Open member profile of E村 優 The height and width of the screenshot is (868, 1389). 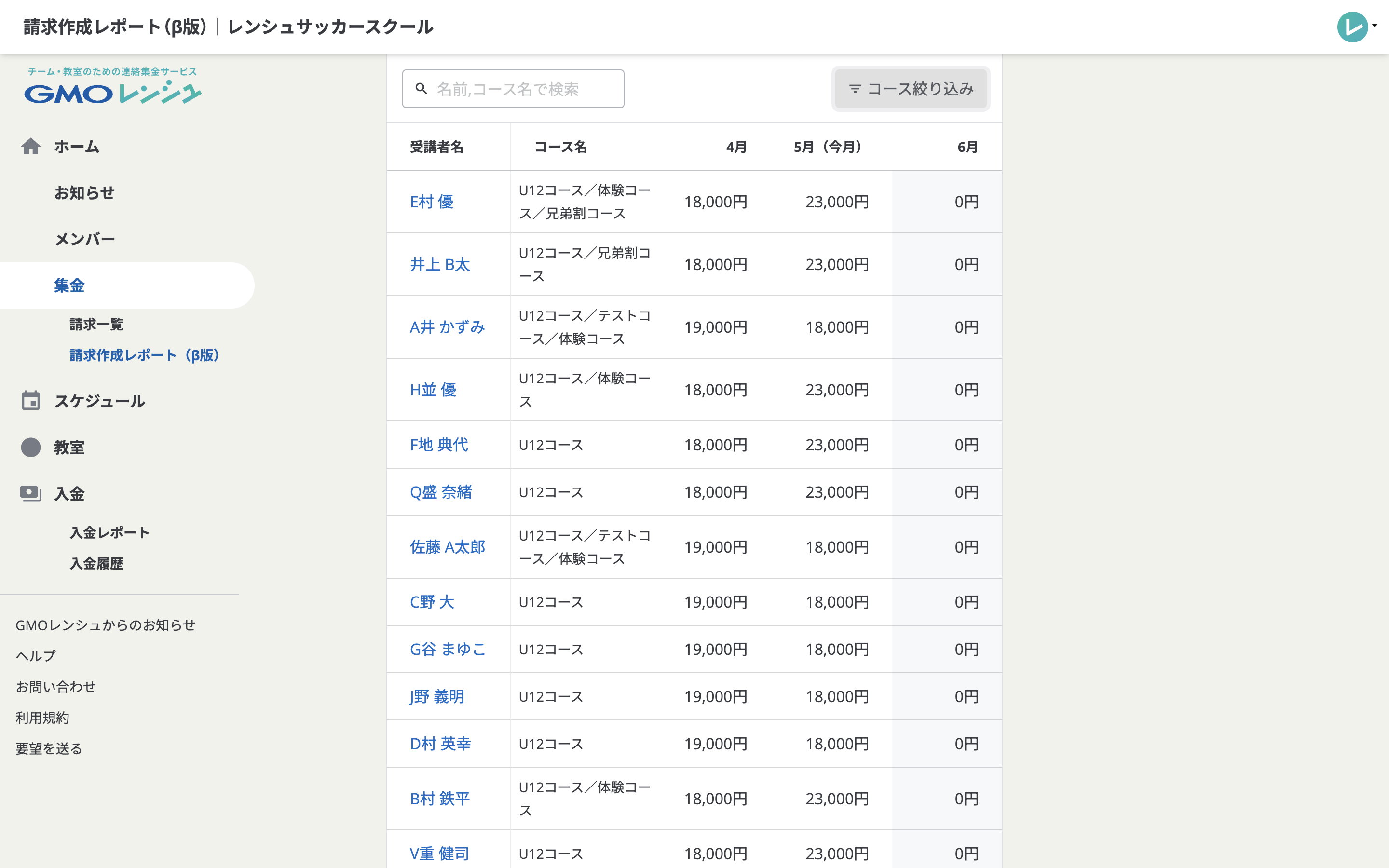coord(432,202)
